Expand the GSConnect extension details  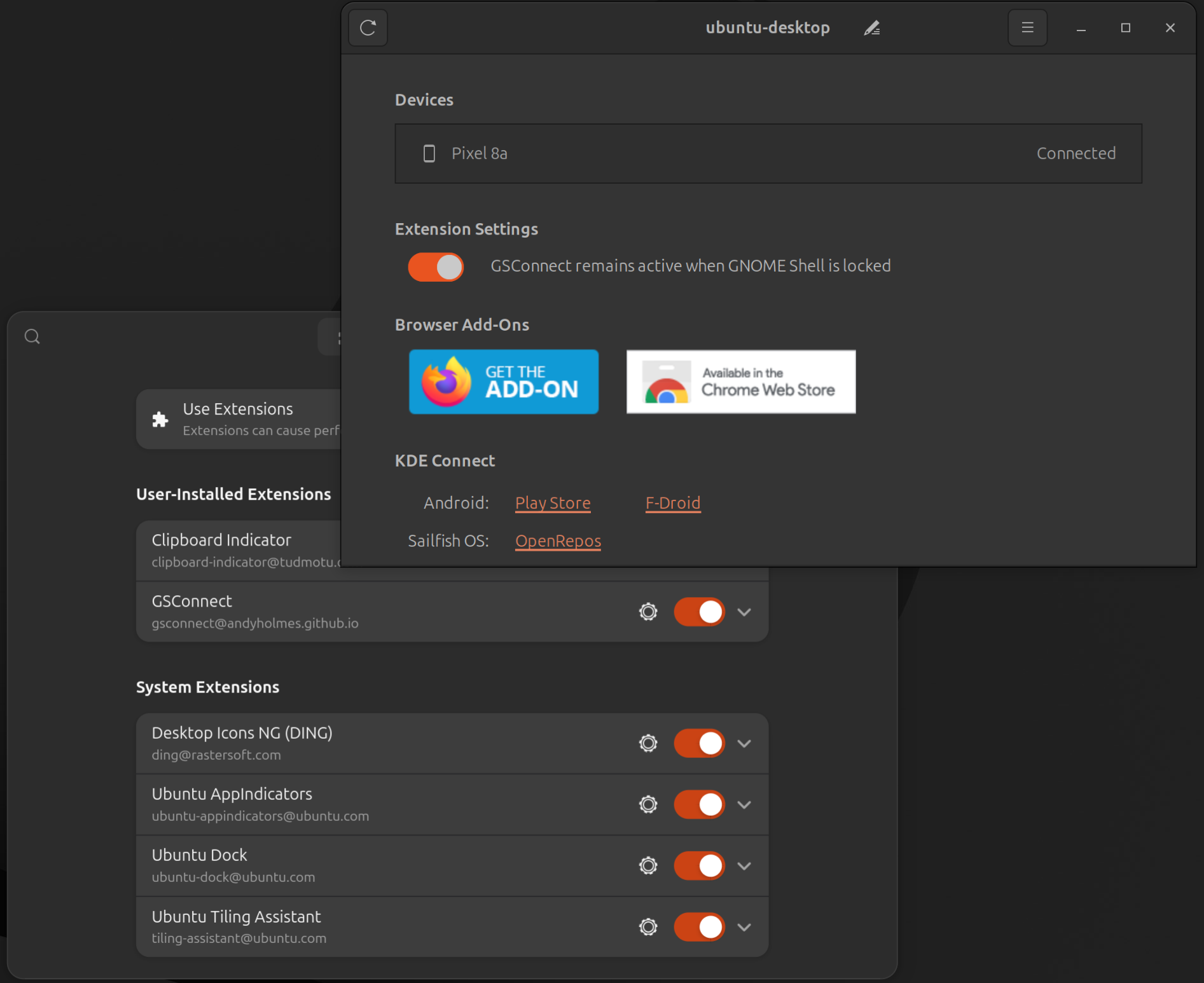tap(744, 612)
